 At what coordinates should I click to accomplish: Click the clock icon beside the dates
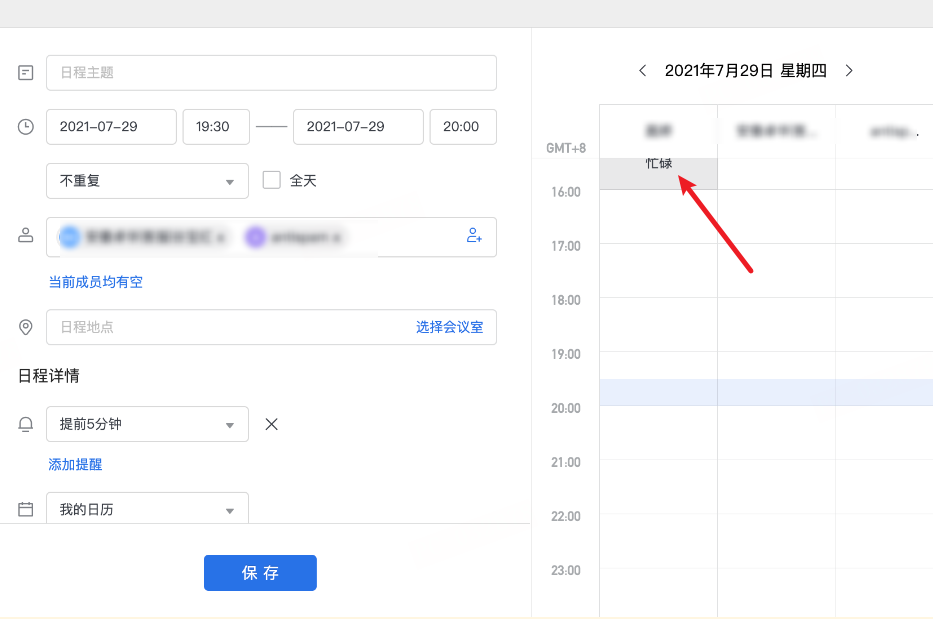[x=26, y=127]
